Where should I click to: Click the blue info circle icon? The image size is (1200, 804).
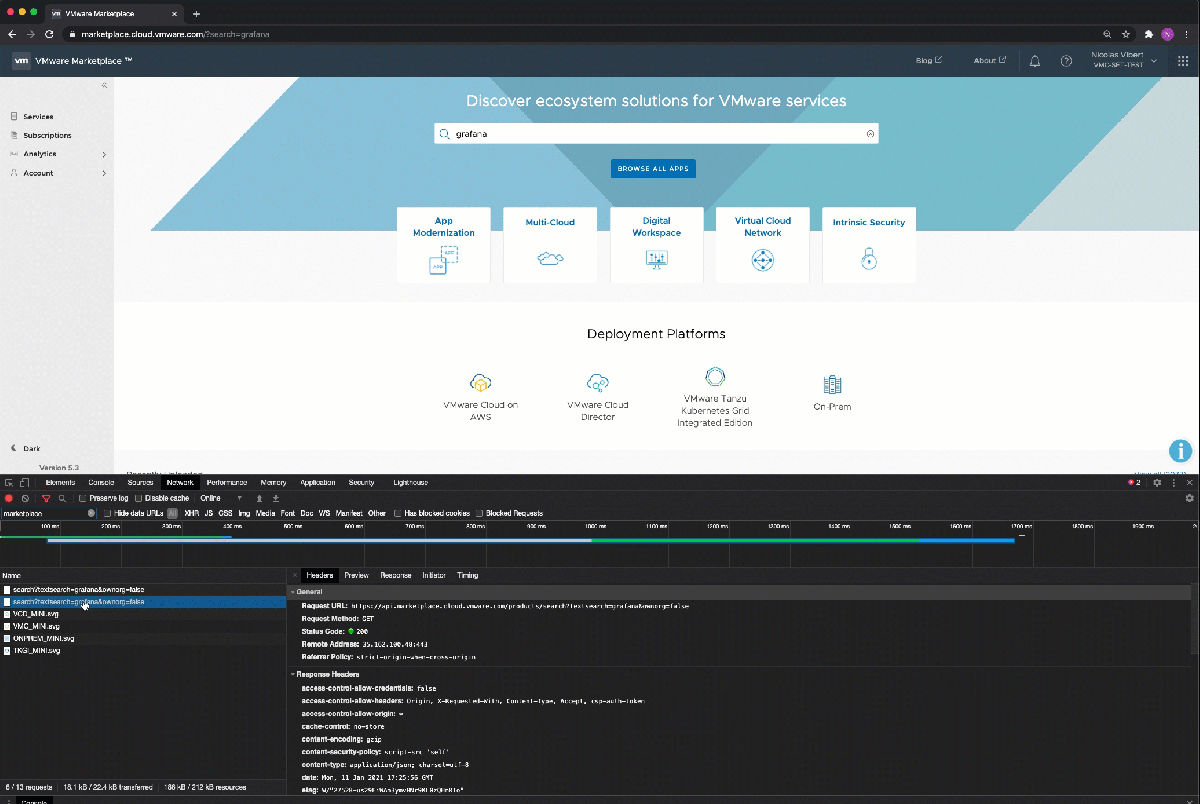click(x=1181, y=451)
